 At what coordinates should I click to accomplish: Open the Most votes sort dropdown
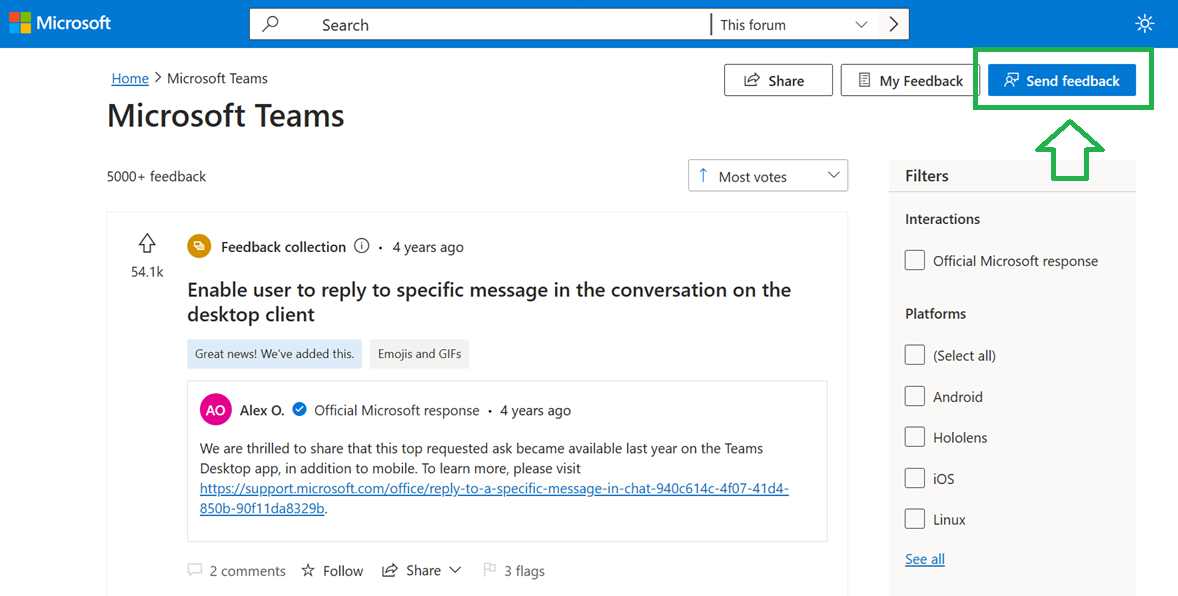point(768,175)
